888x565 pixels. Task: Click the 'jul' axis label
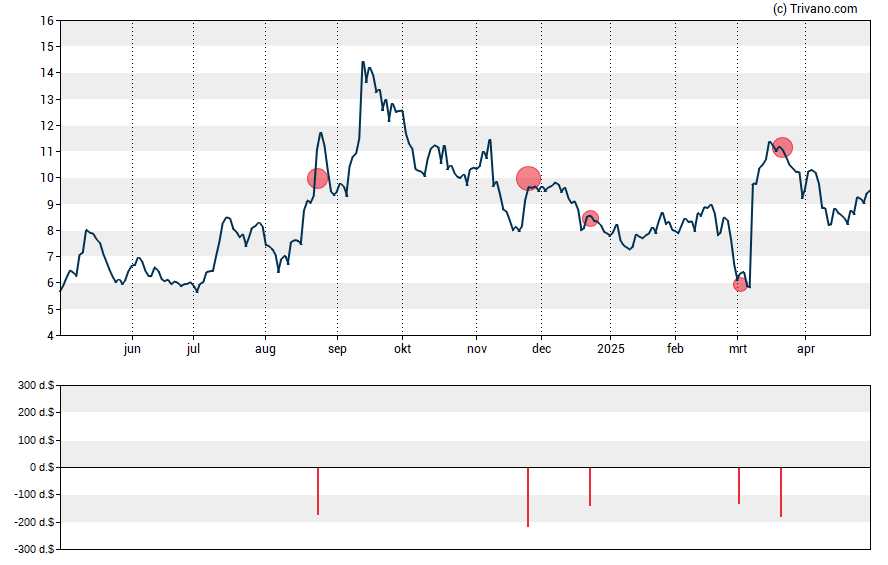(193, 349)
